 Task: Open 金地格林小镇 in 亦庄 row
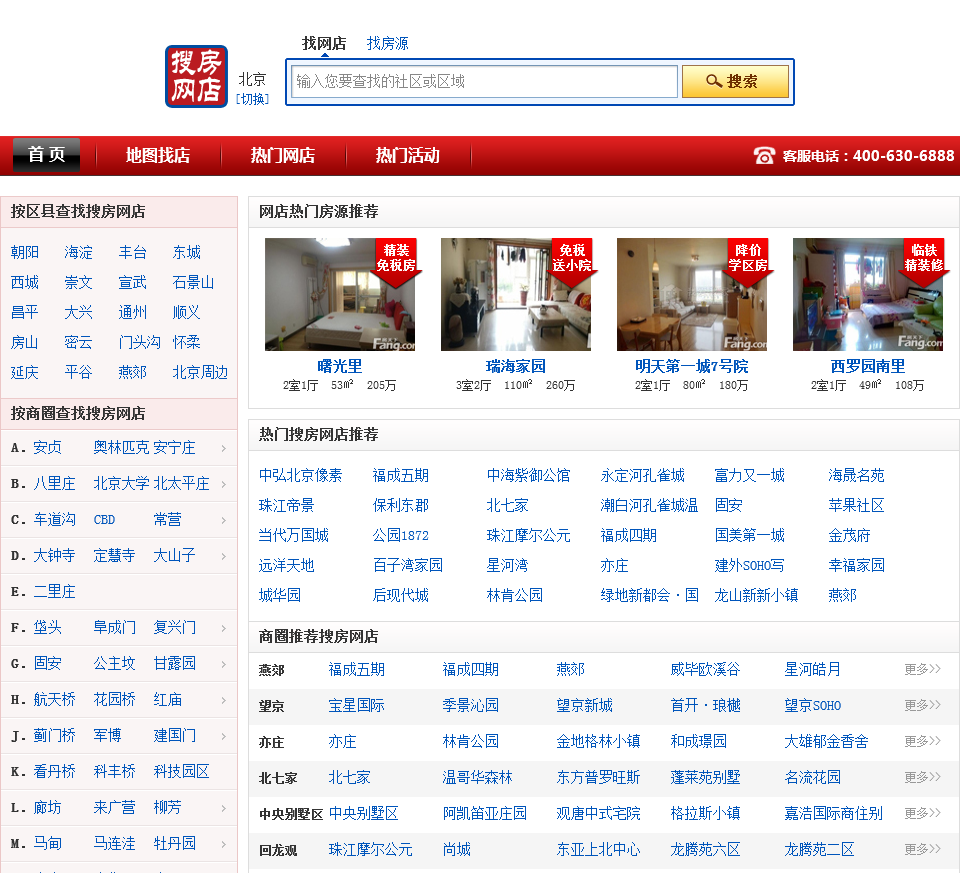tap(598, 741)
